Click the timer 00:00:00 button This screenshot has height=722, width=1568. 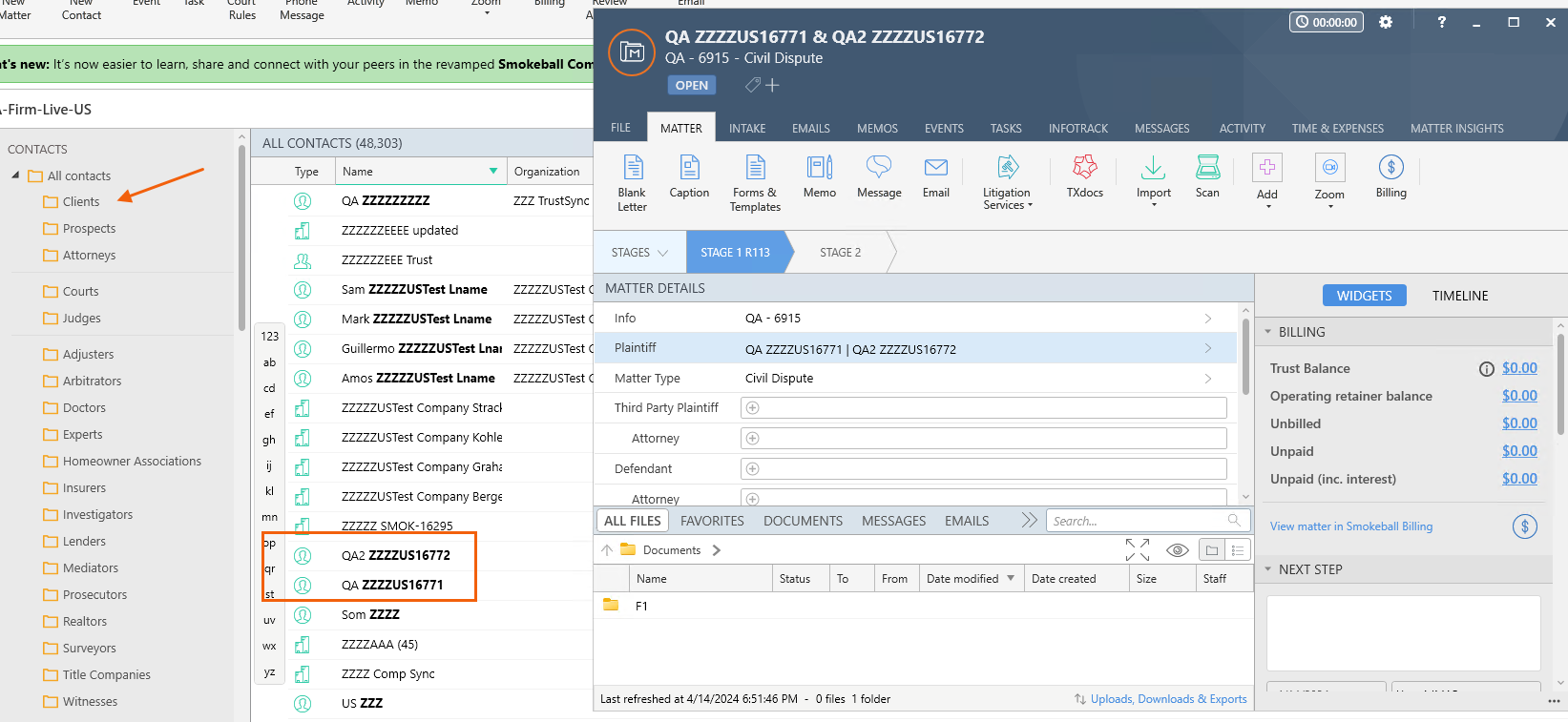pyautogui.click(x=1327, y=22)
